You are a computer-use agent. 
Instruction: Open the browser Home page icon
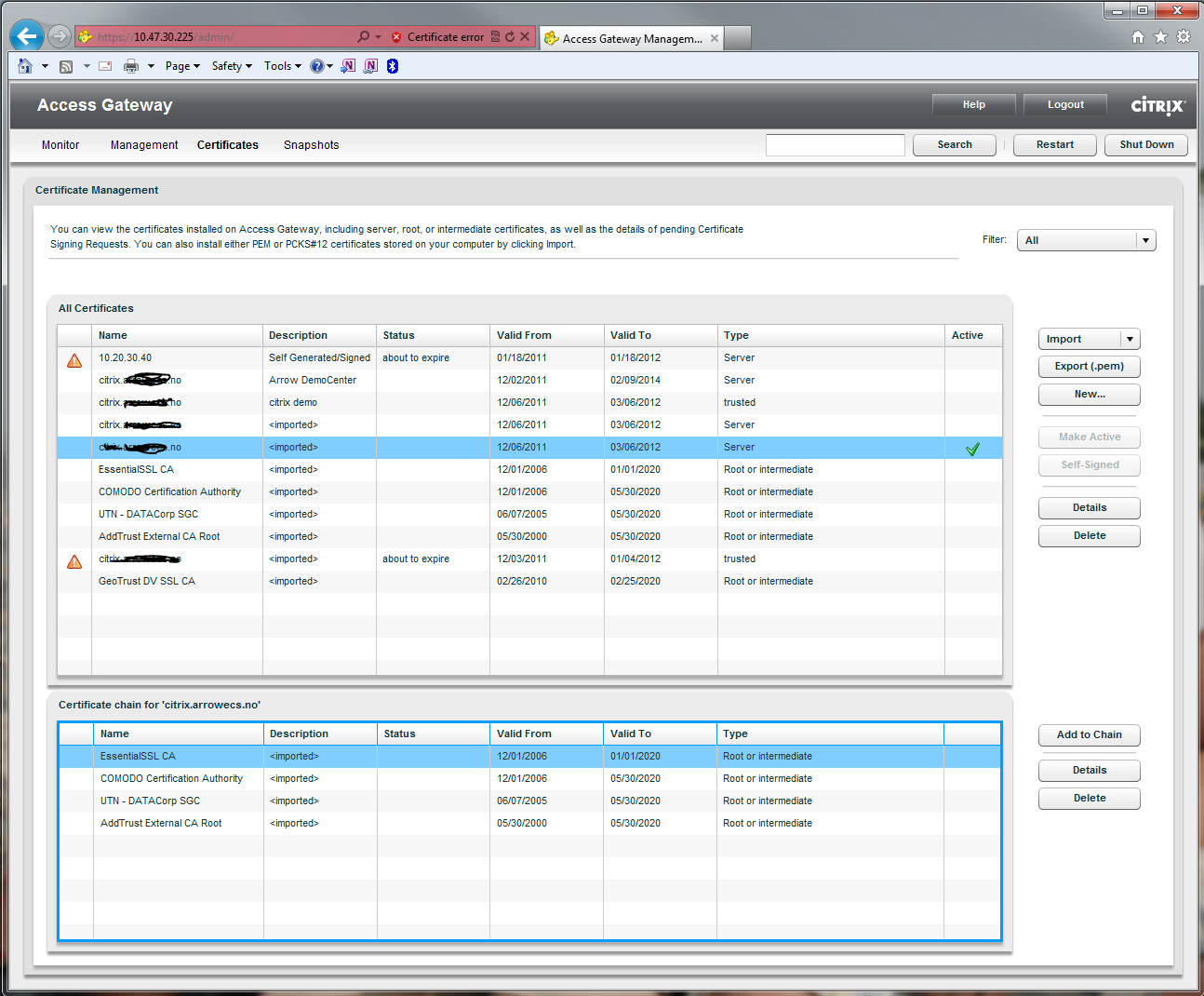coord(25,66)
